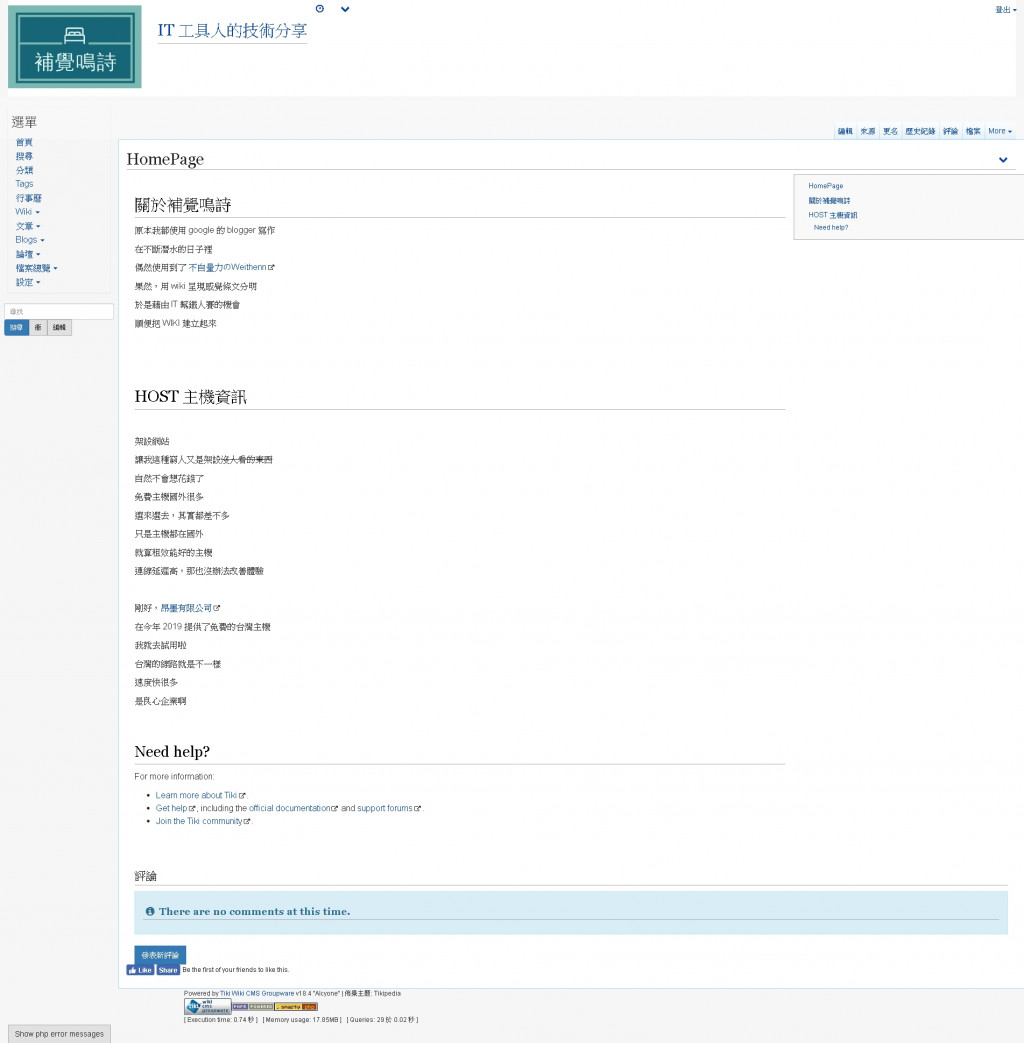Screen dimensions: 1024x1043
Task: Expand the Wiki submenu in sidebar
Action: [27, 212]
